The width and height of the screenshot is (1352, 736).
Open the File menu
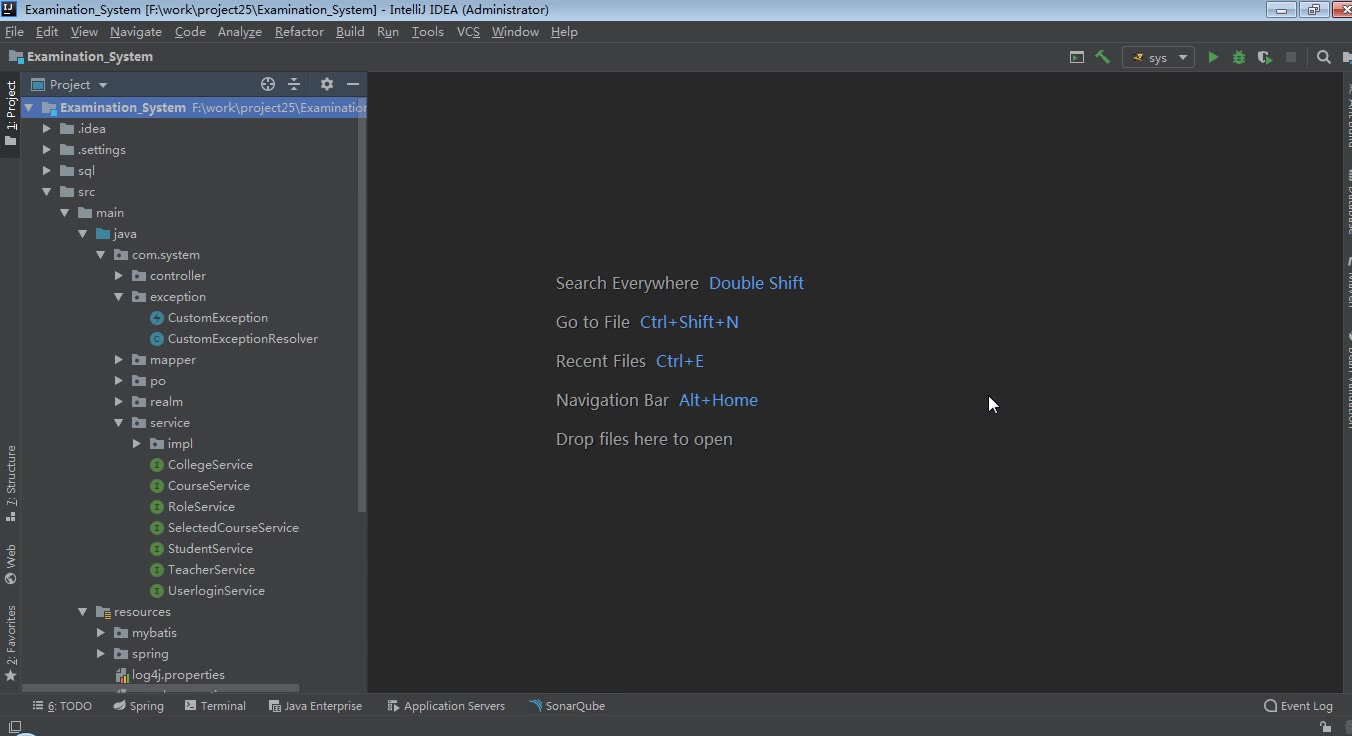tap(14, 32)
